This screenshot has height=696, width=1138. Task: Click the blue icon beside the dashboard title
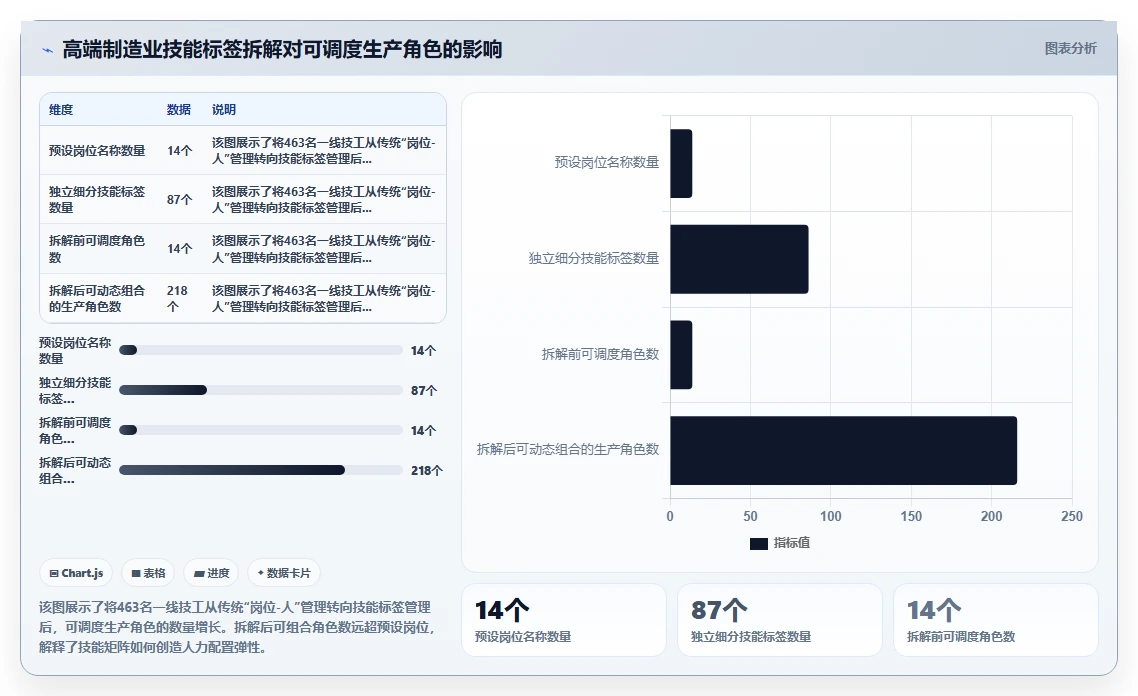point(48,50)
